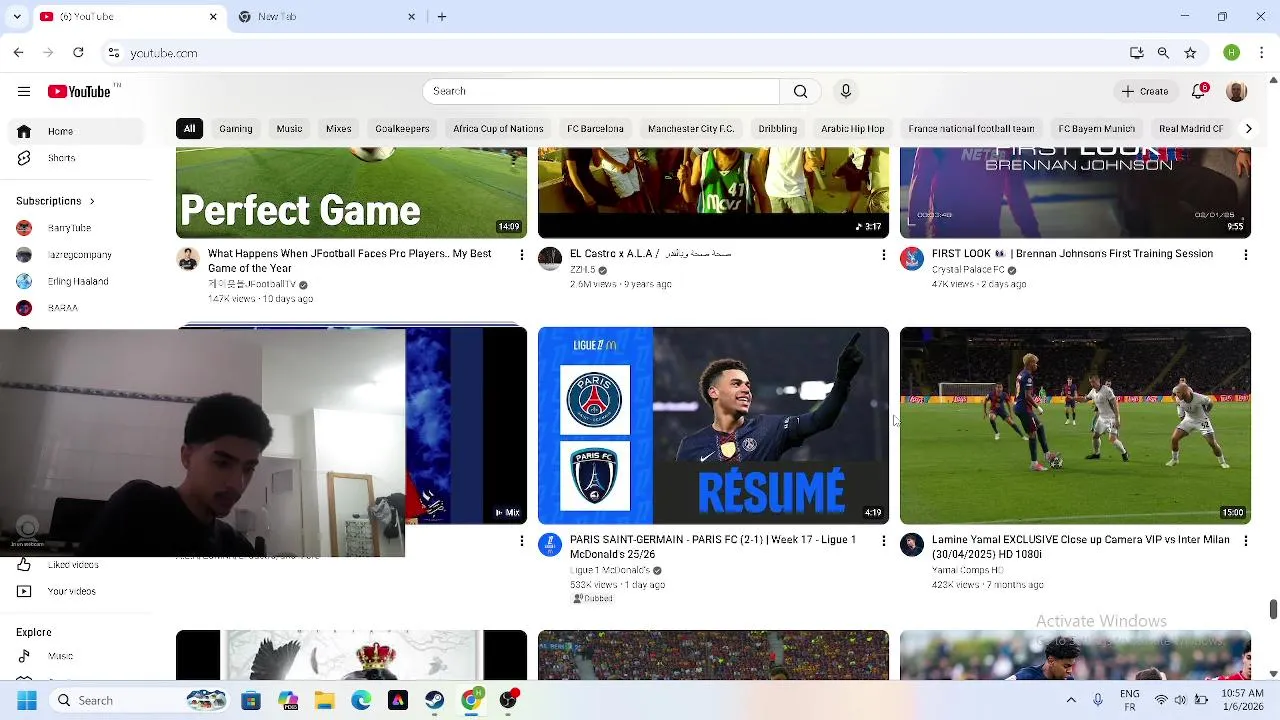This screenshot has height=720, width=1280.
Task: Open Steam from the taskbar
Action: pos(434,700)
